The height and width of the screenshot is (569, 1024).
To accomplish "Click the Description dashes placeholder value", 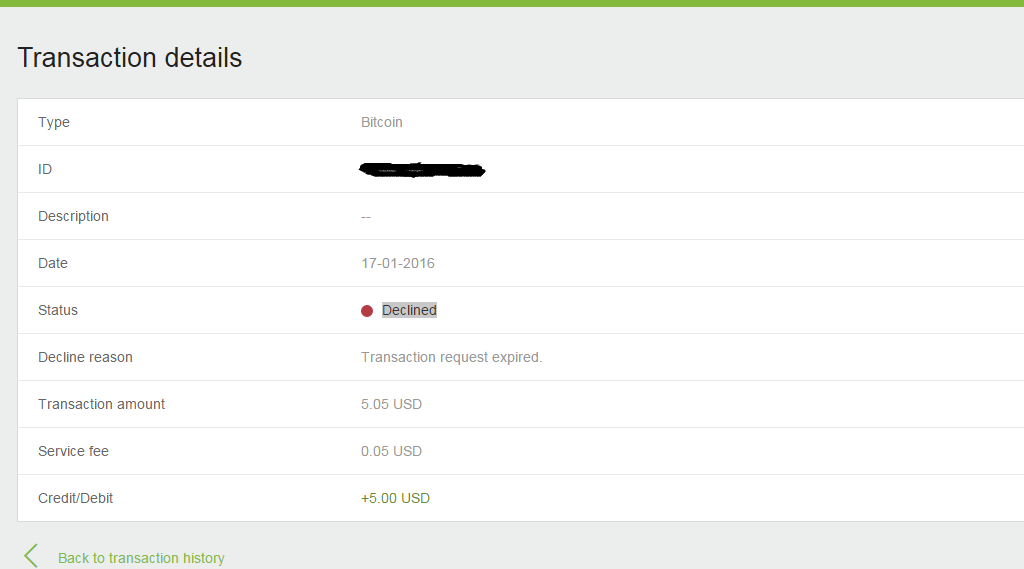I will point(366,217).
